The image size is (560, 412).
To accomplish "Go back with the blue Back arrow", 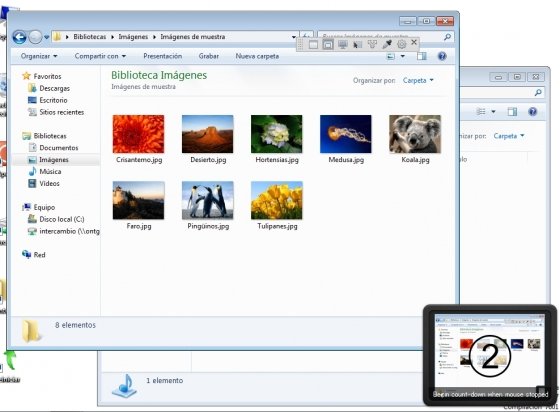I will (20, 37).
